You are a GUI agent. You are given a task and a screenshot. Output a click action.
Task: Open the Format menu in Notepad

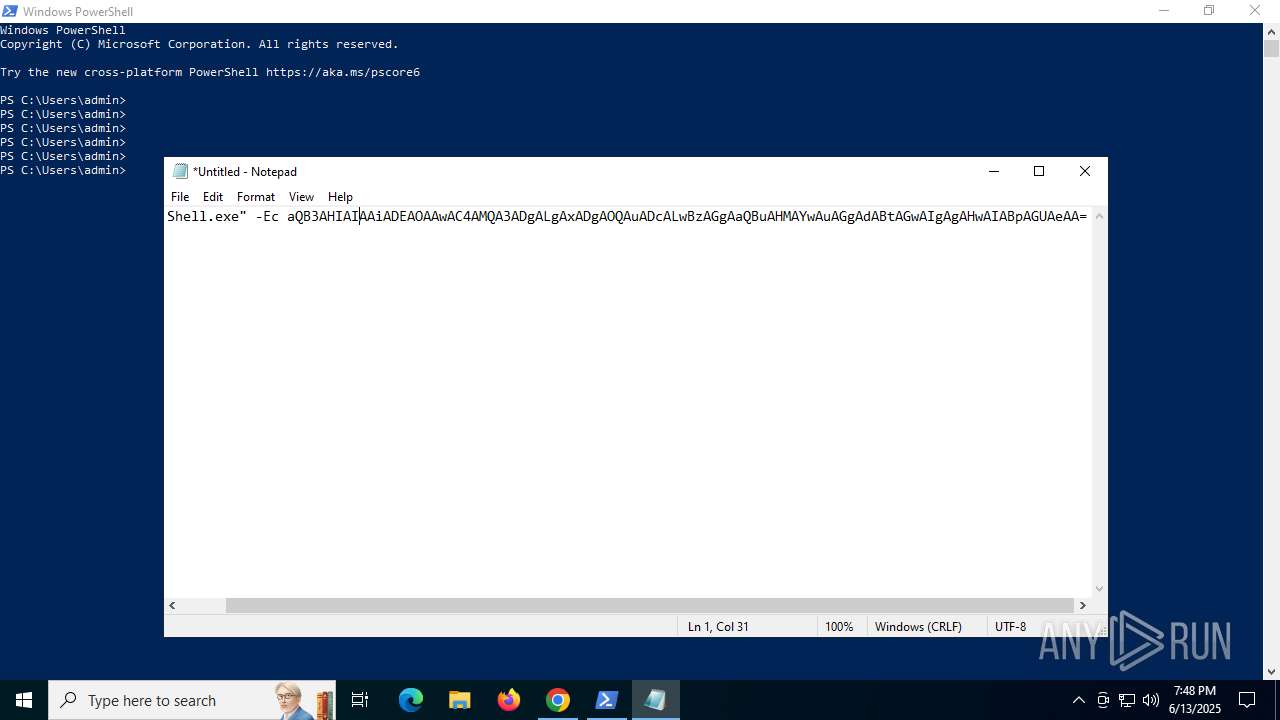pos(256,197)
